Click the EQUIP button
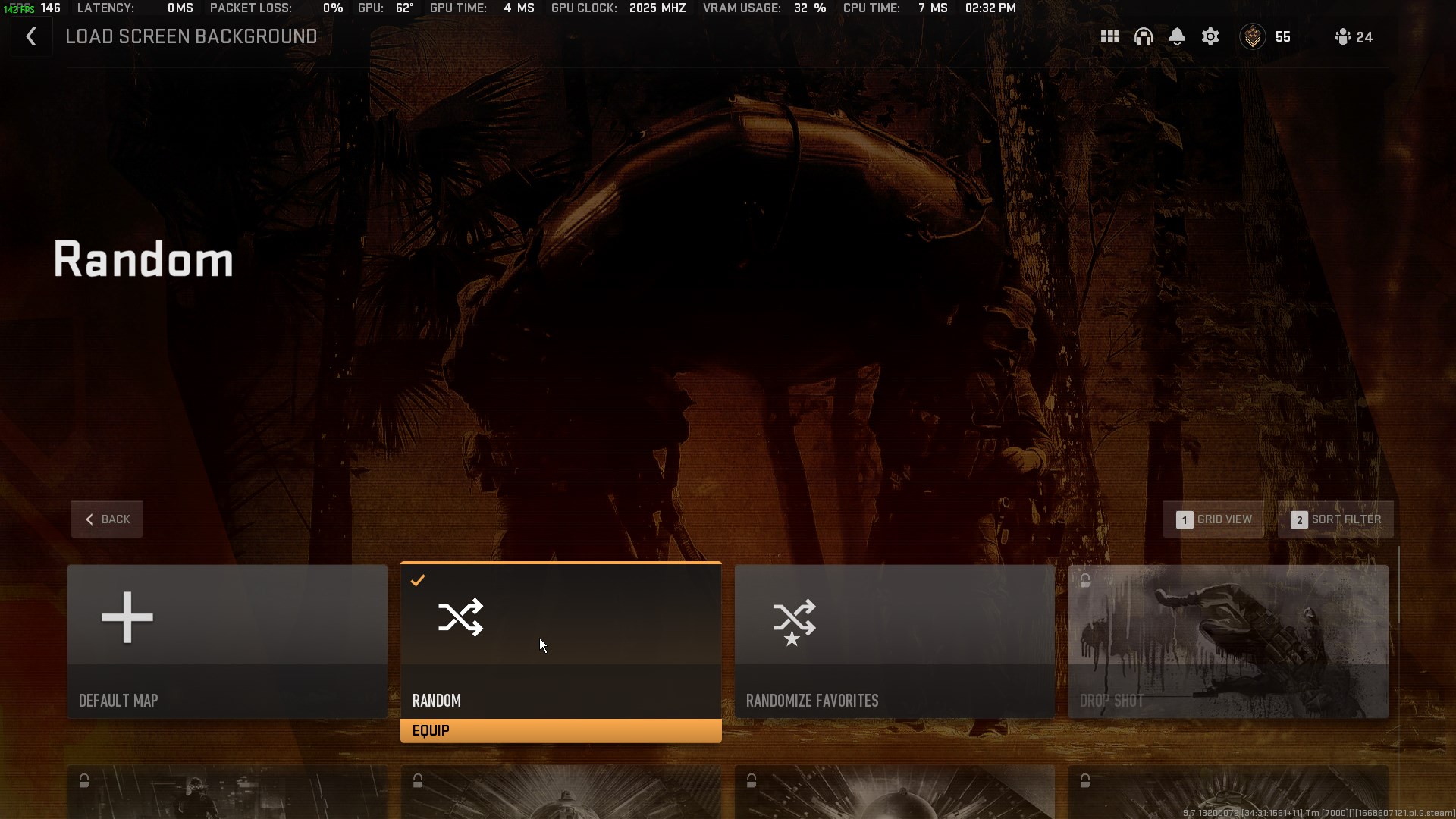This screenshot has width=1456, height=819. pyautogui.click(x=561, y=730)
